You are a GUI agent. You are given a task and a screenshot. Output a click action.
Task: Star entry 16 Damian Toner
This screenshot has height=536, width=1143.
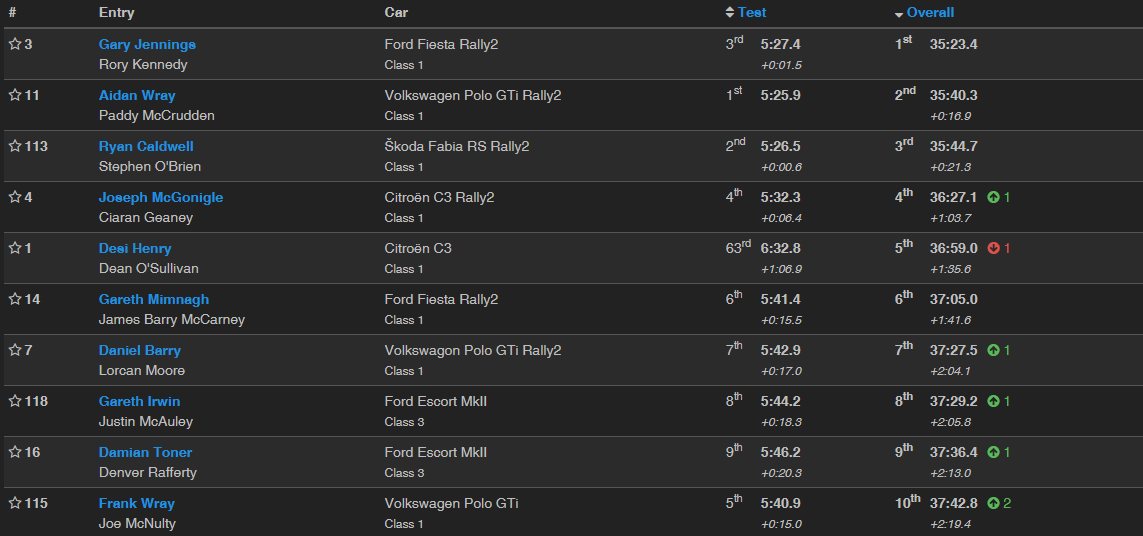(15, 452)
